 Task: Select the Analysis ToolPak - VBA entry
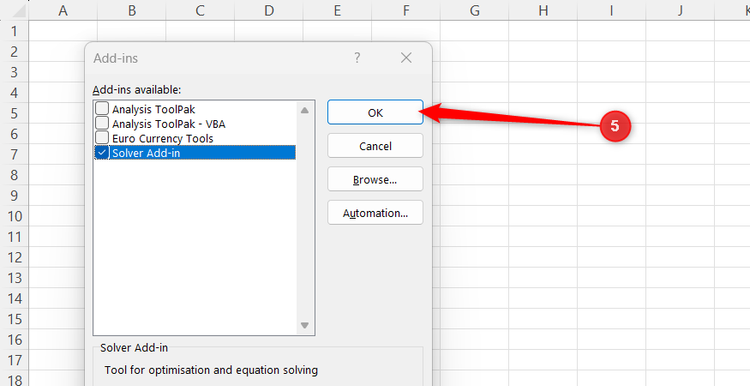pyautogui.click(x=168, y=124)
